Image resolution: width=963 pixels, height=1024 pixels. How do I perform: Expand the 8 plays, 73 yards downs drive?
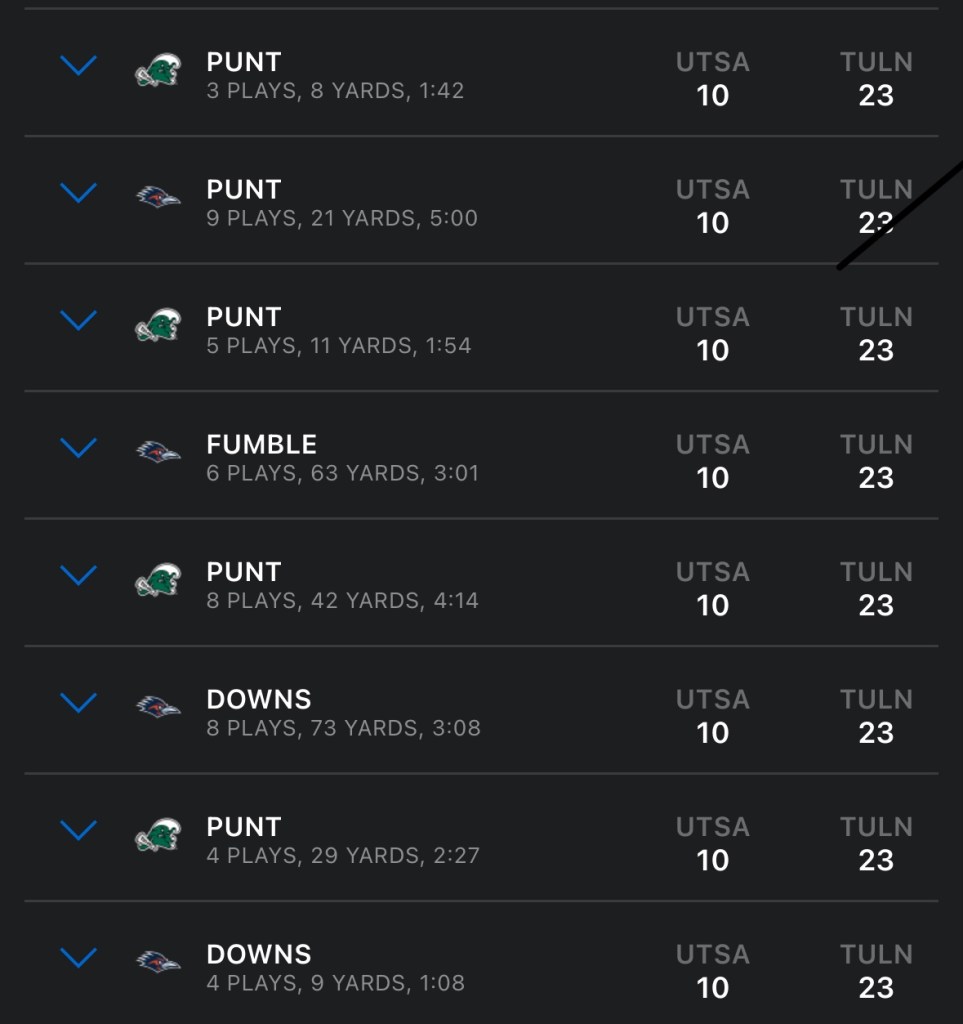pos(78,702)
